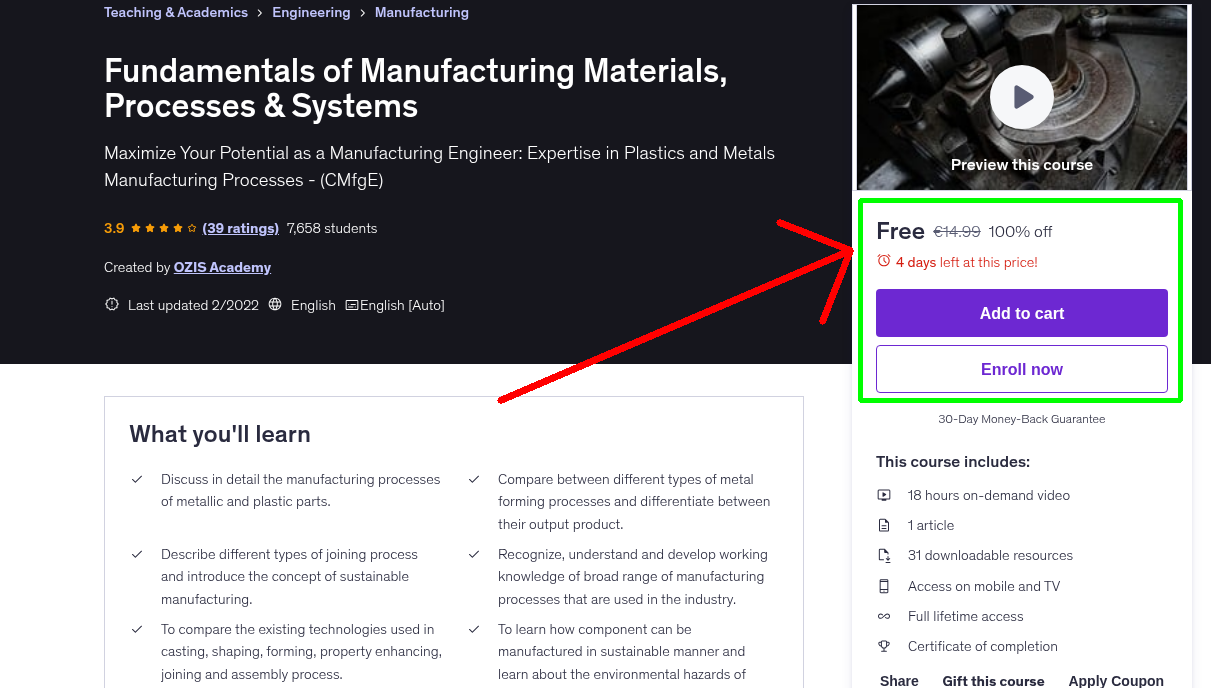This screenshot has width=1211, height=688.
Task: Select the closed captions icon for English [Auto]
Action: point(352,304)
